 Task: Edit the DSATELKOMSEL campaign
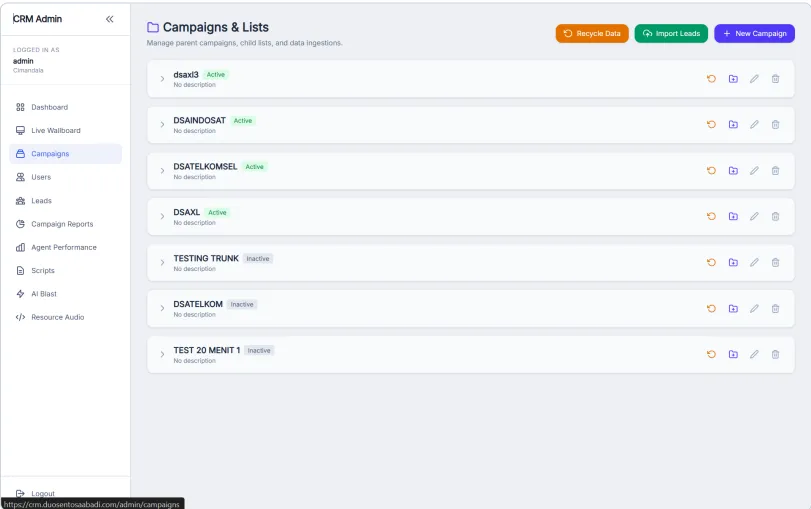coord(754,171)
